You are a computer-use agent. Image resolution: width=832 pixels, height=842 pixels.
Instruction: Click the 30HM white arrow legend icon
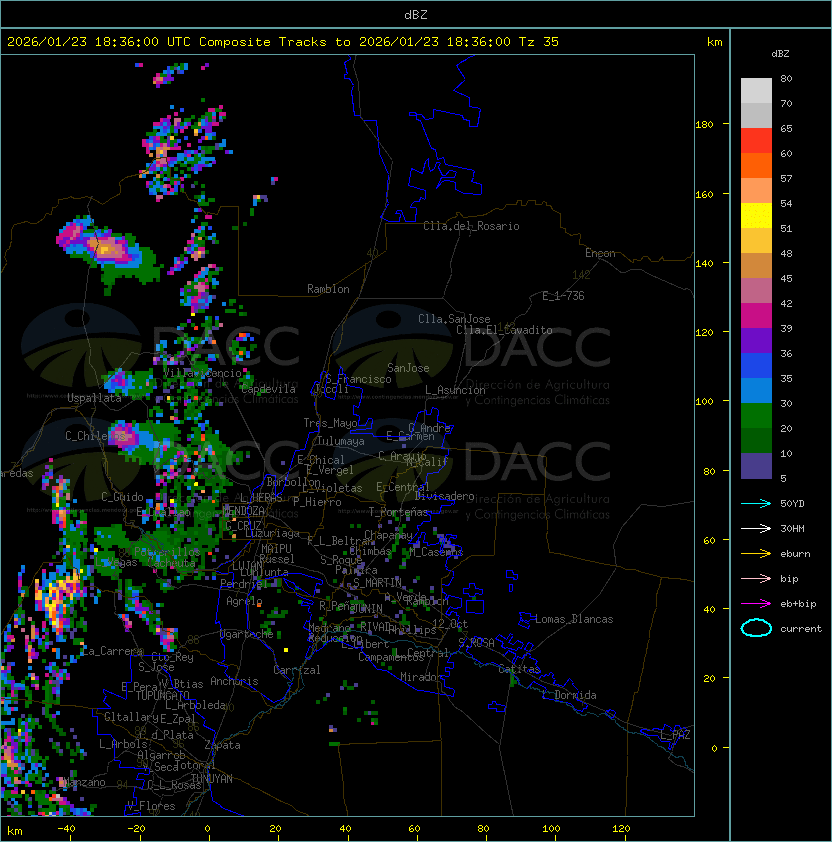point(756,529)
